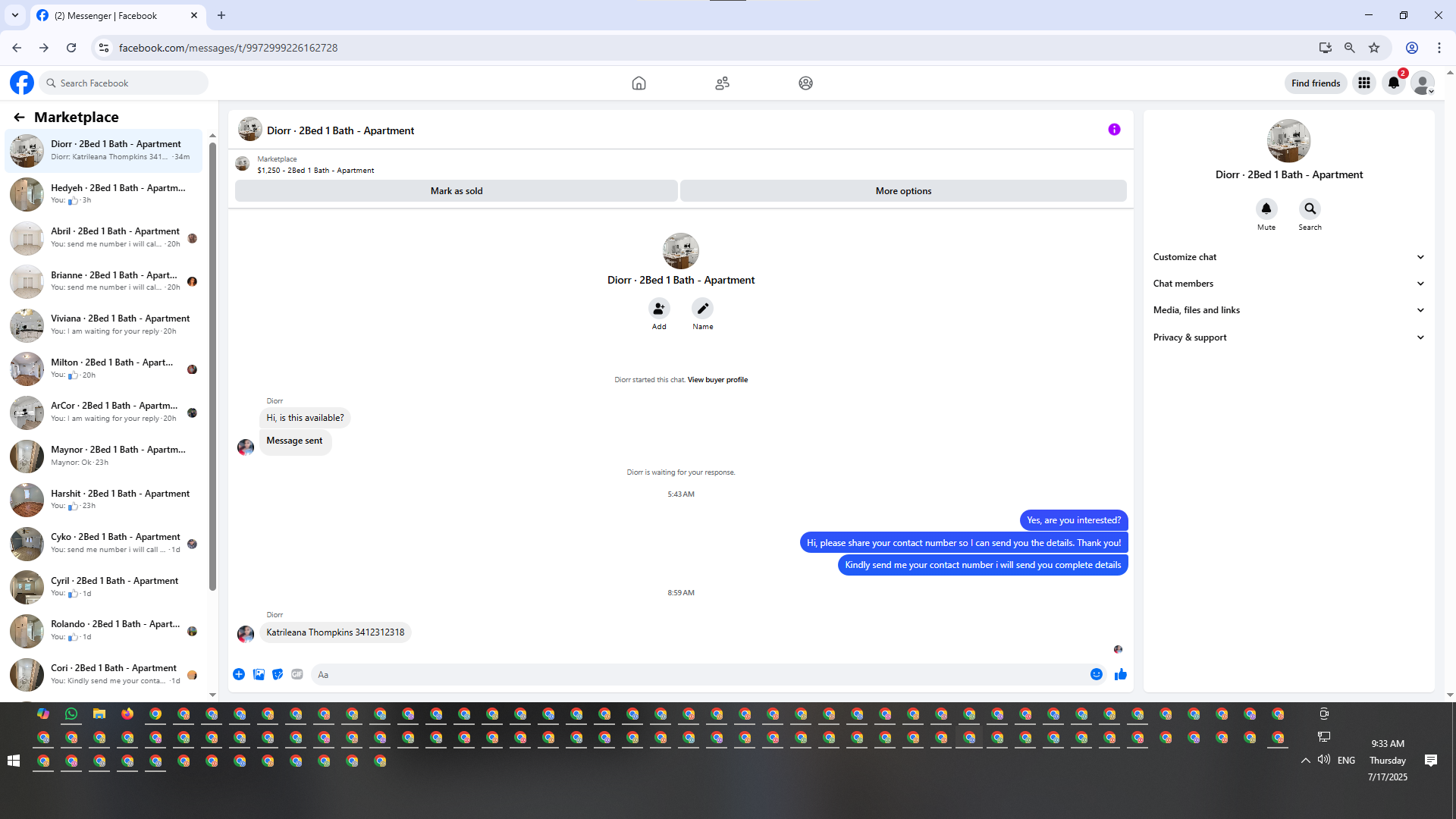Open the taskbar volume control

click(1324, 760)
